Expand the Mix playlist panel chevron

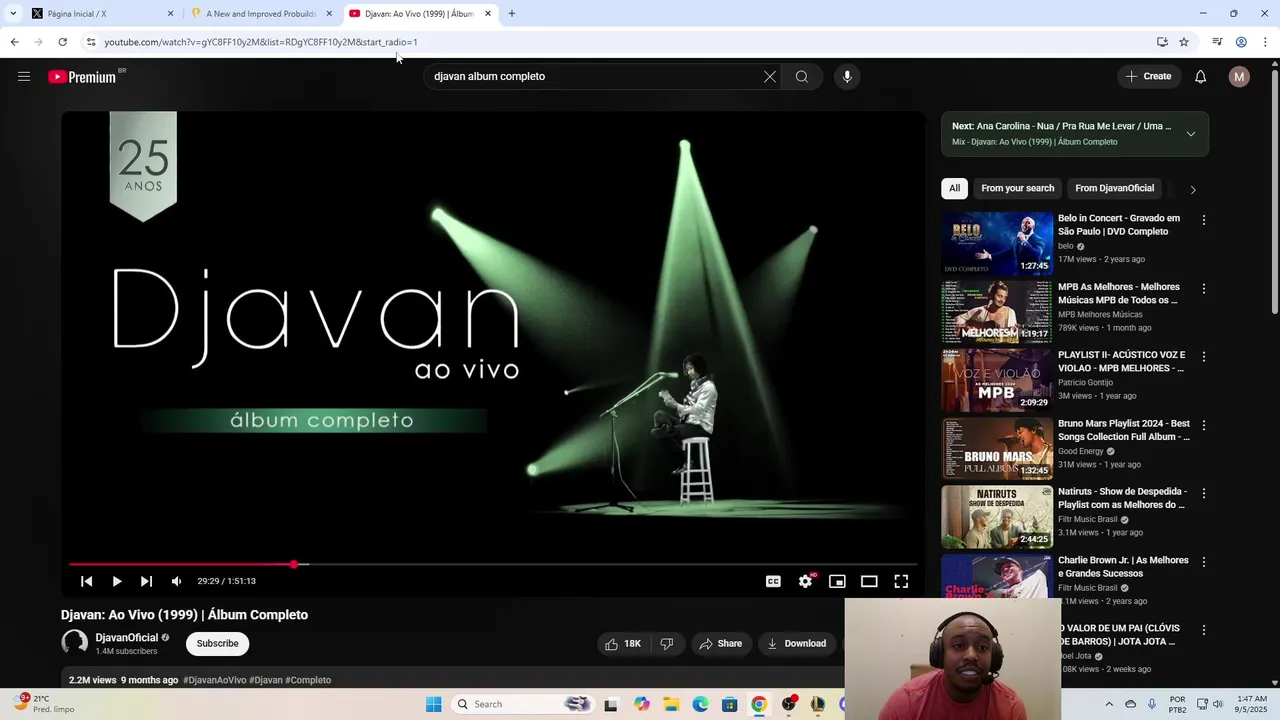[1191, 134]
